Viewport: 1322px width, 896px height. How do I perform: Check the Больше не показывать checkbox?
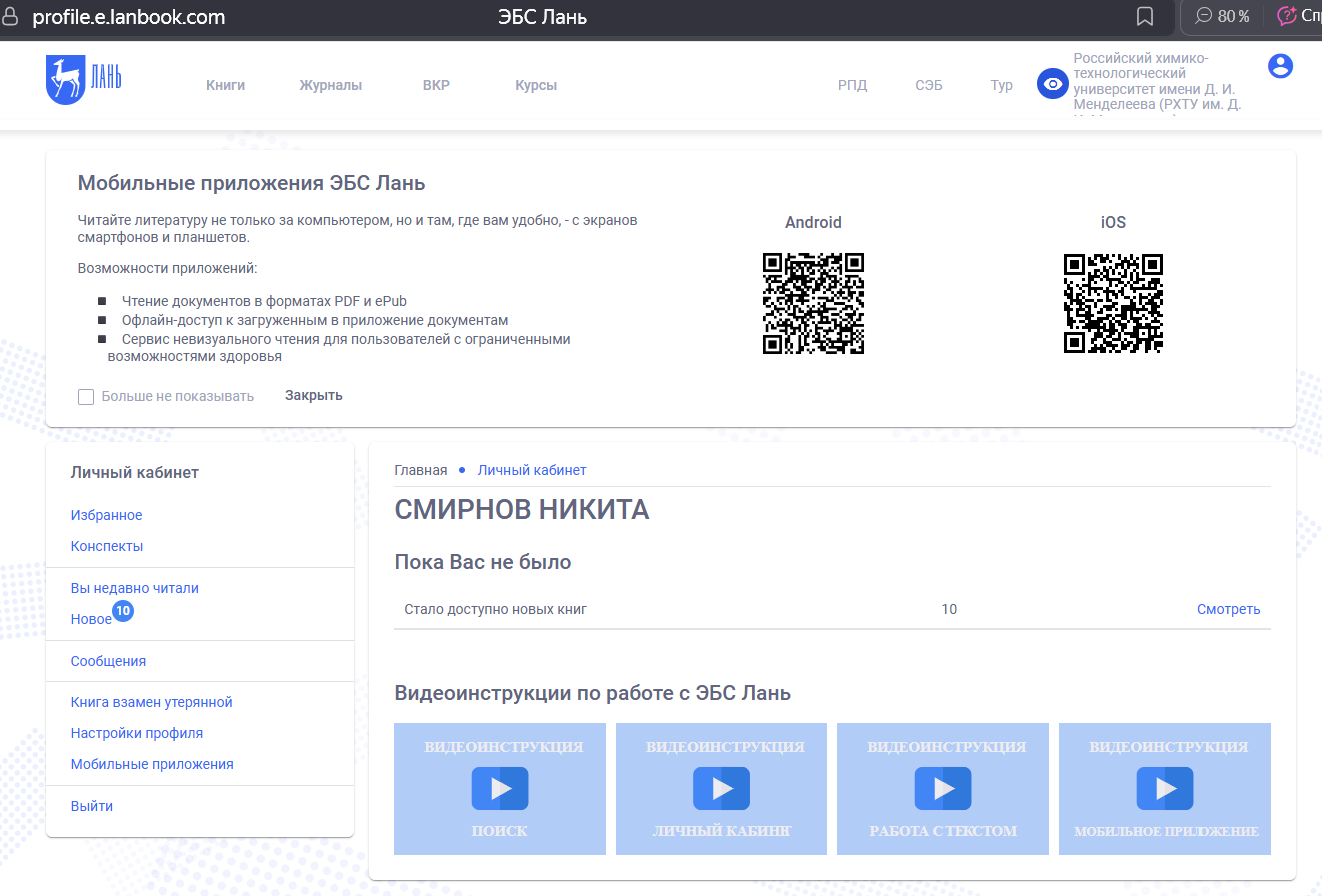tap(86, 397)
